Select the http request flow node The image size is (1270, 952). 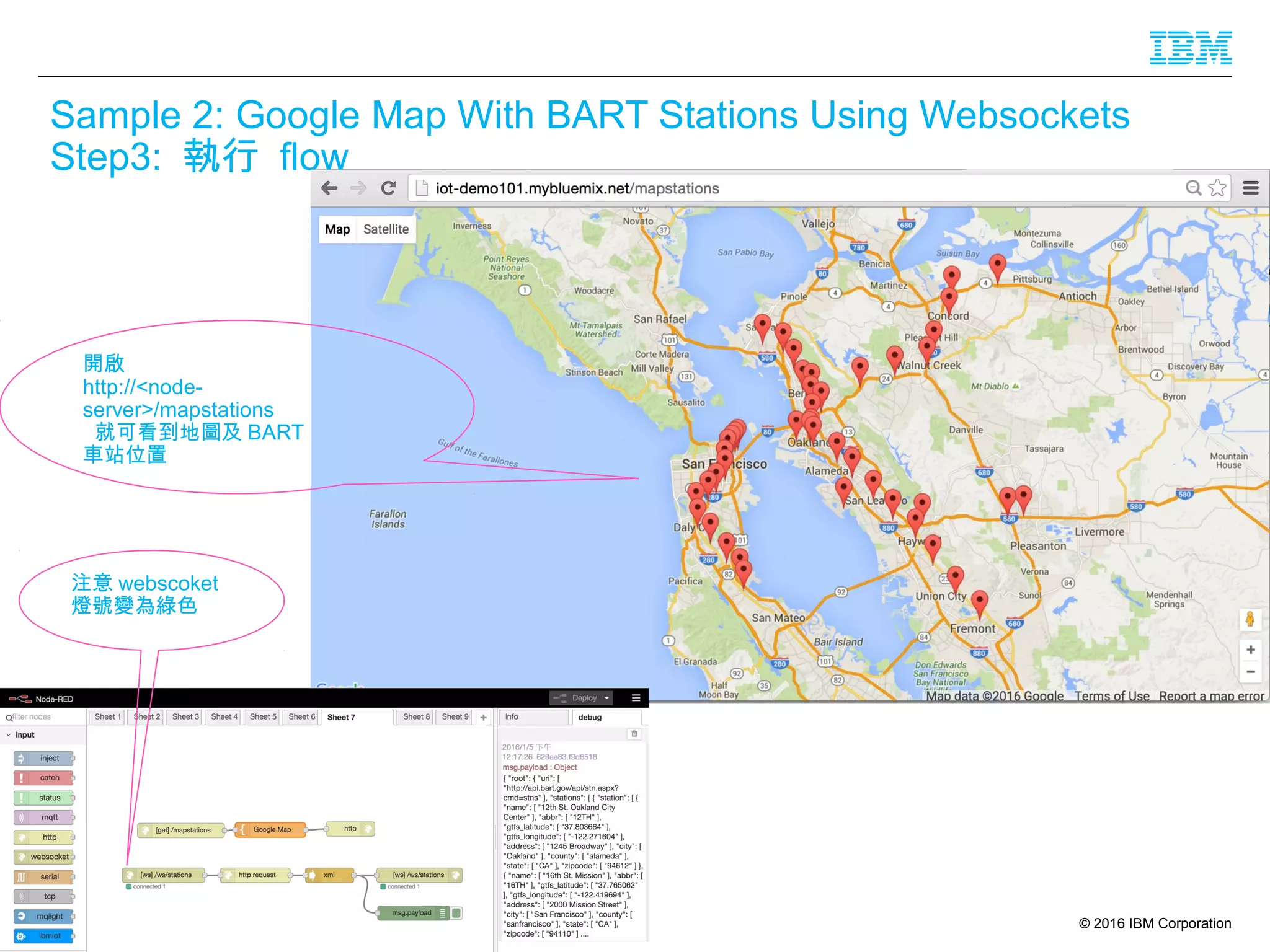point(257,875)
